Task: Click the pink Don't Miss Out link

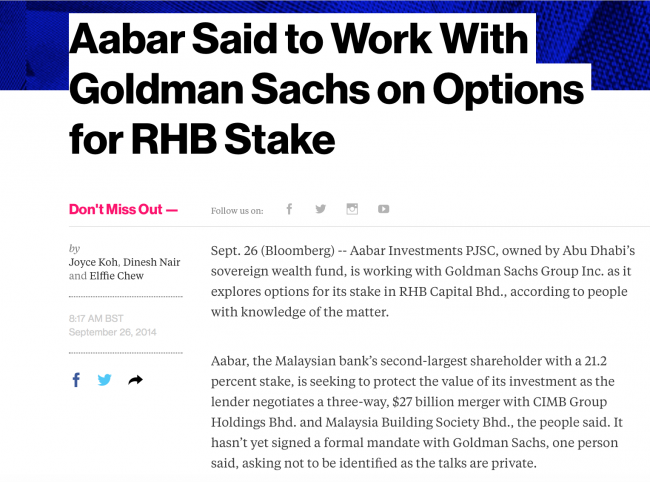Action: pyautogui.click(x=123, y=209)
